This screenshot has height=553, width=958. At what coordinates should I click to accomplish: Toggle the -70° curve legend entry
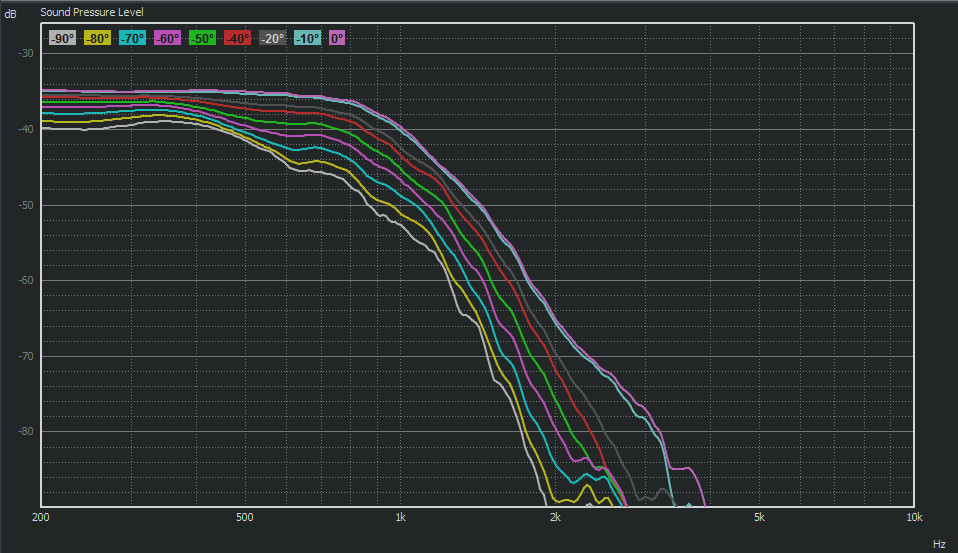tap(132, 38)
